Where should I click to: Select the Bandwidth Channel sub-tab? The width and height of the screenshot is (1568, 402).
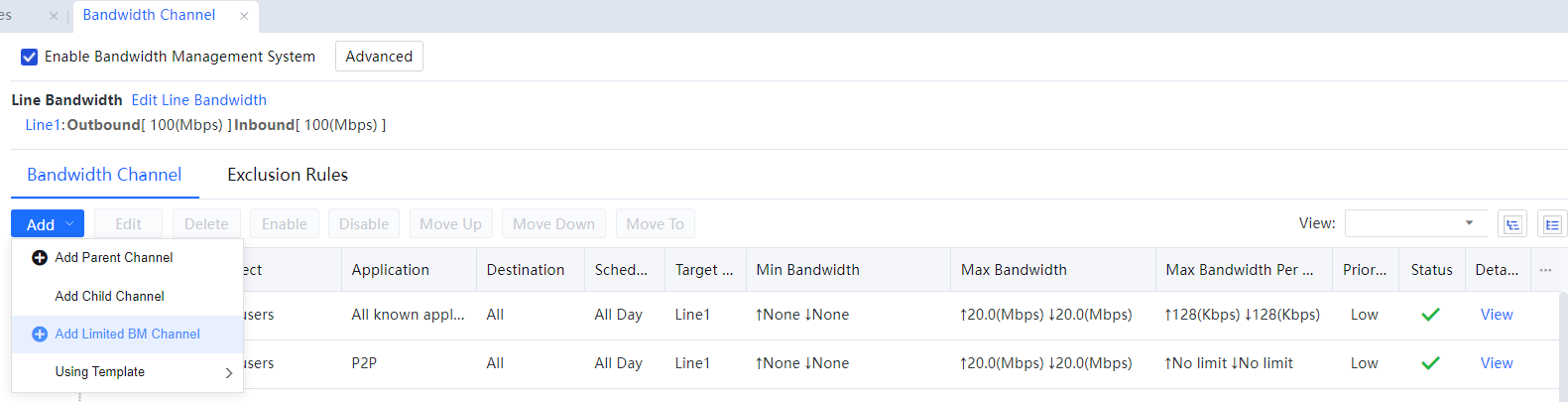tap(104, 175)
